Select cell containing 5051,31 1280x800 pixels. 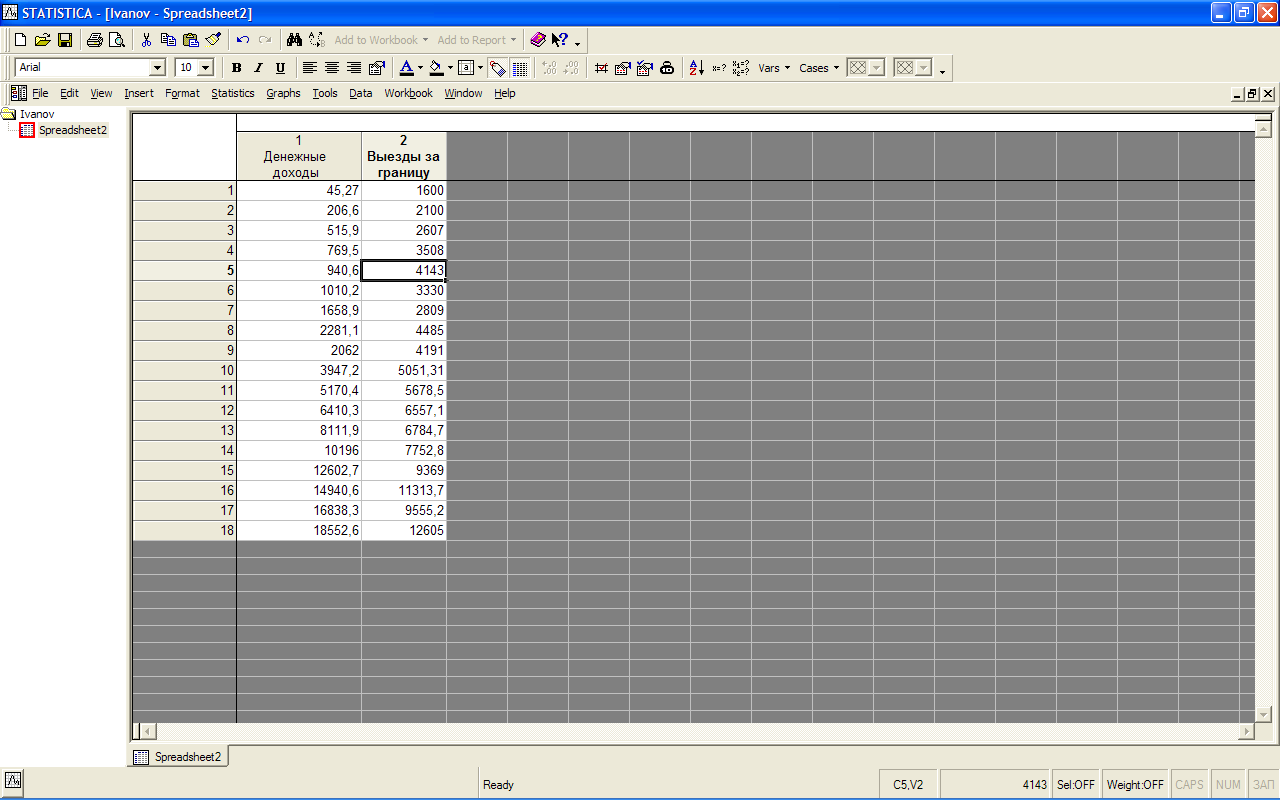tap(404, 370)
